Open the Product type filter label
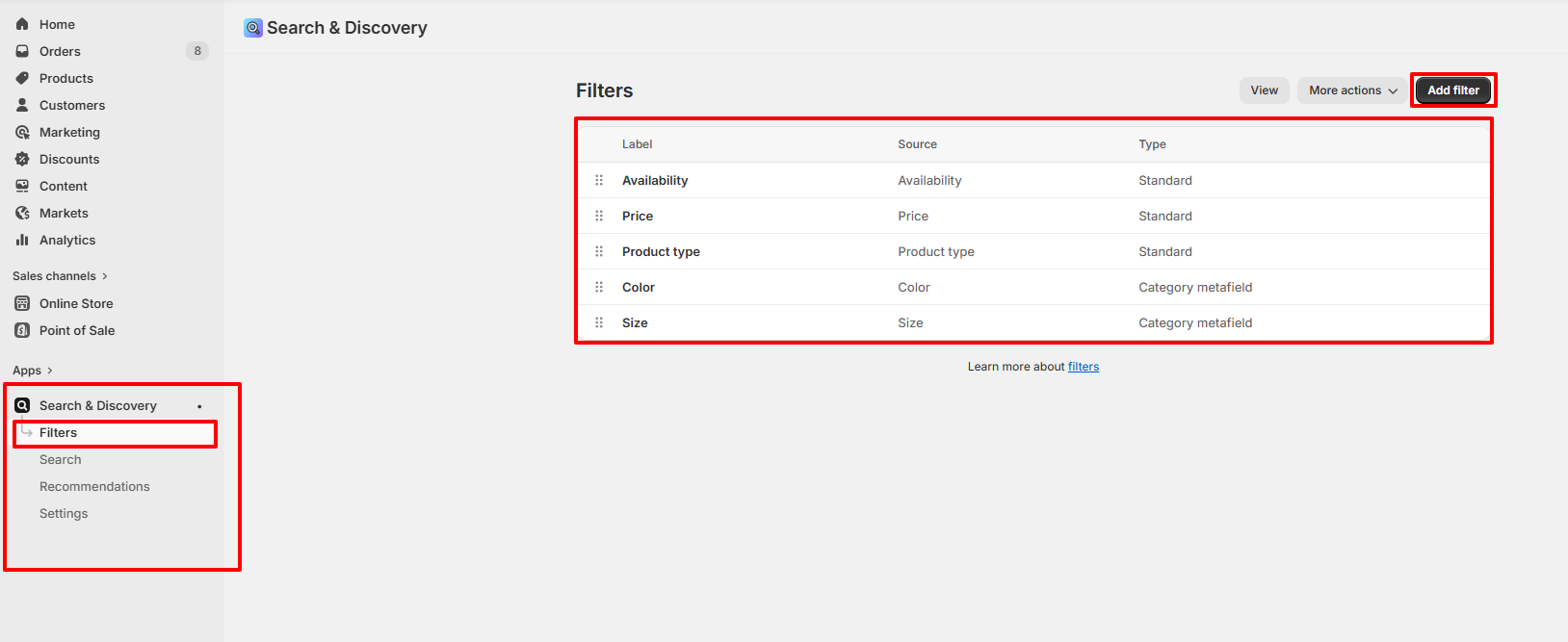Screen dimensions: 1568x642 661,251
